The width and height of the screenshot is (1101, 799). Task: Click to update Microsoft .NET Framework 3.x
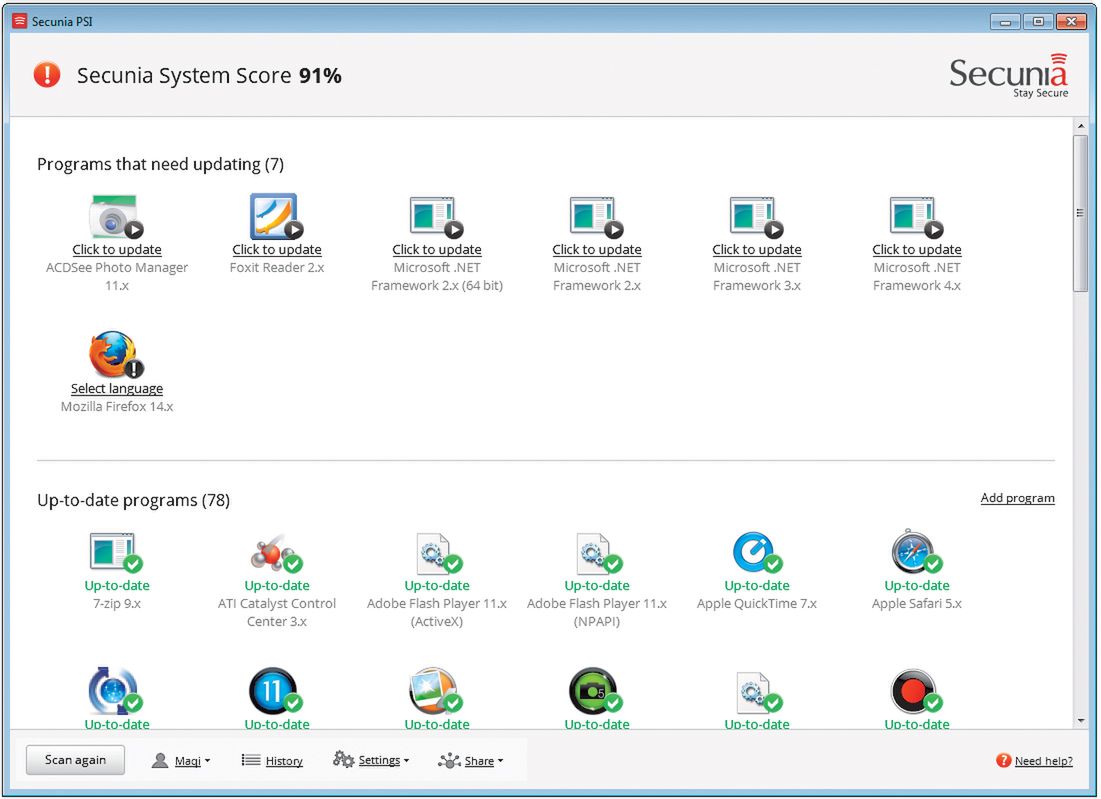pyautogui.click(x=756, y=250)
